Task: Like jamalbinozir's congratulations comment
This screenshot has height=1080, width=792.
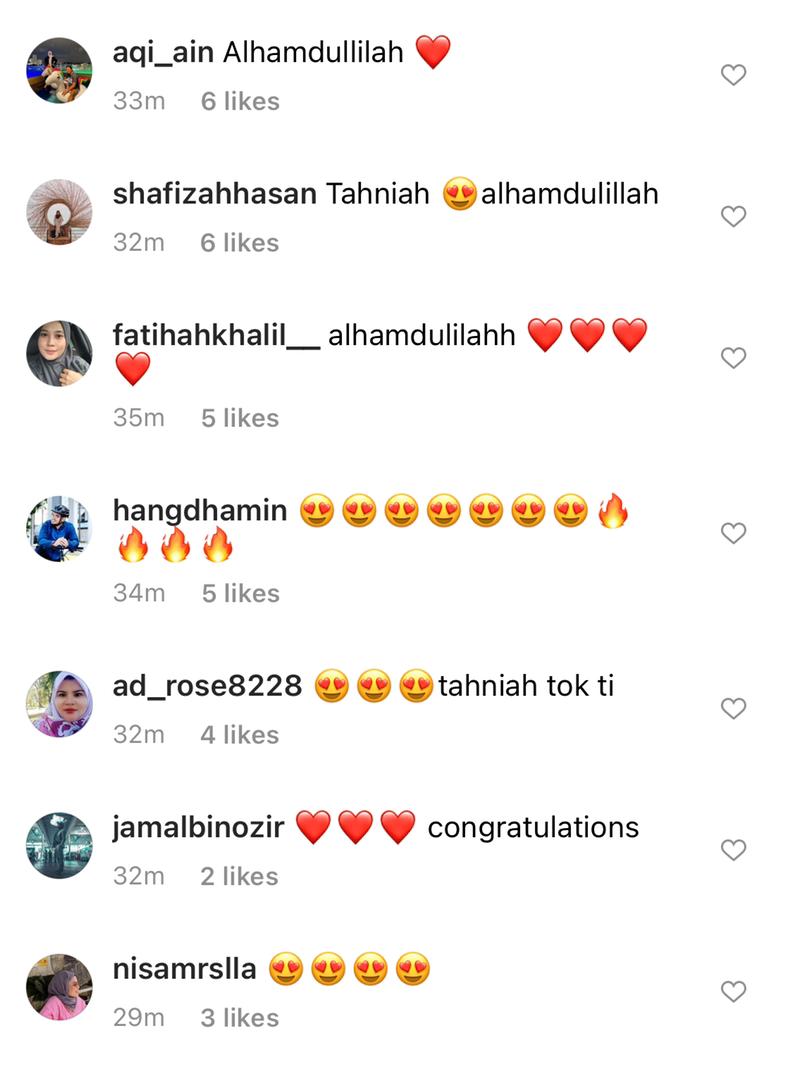Action: [x=733, y=850]
